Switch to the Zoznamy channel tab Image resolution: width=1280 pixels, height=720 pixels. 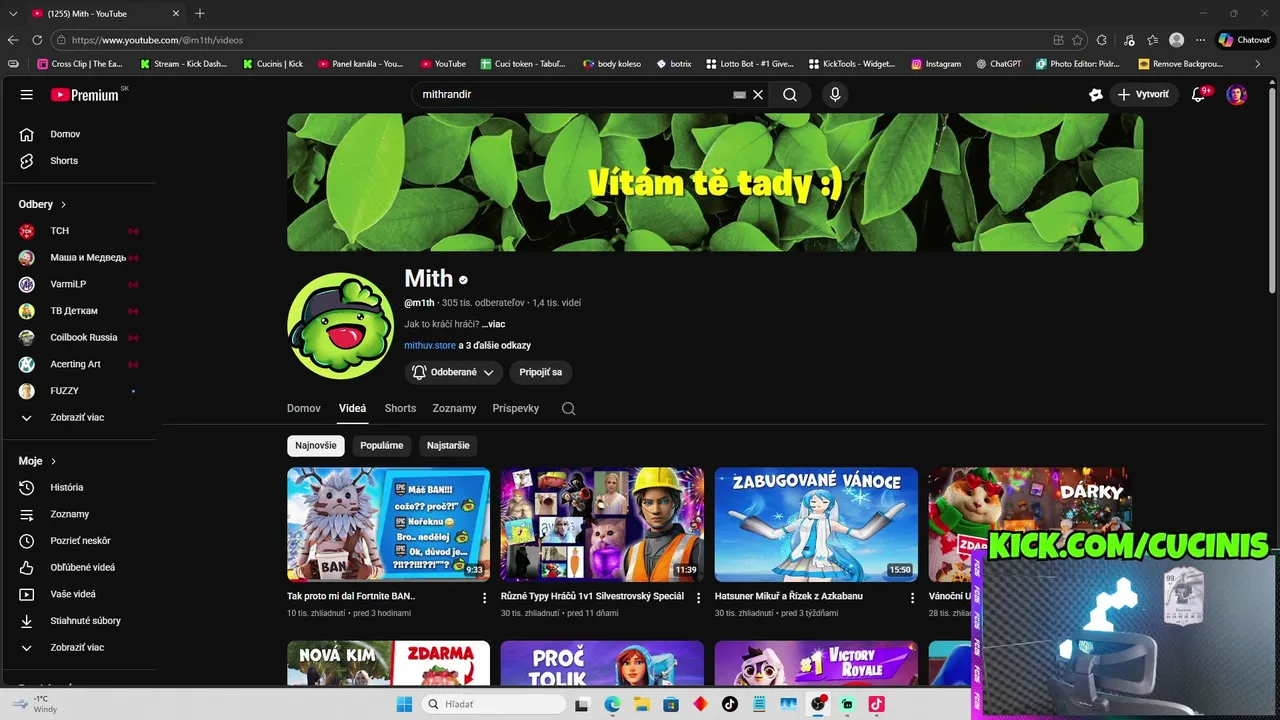click(x=454, y=408)
